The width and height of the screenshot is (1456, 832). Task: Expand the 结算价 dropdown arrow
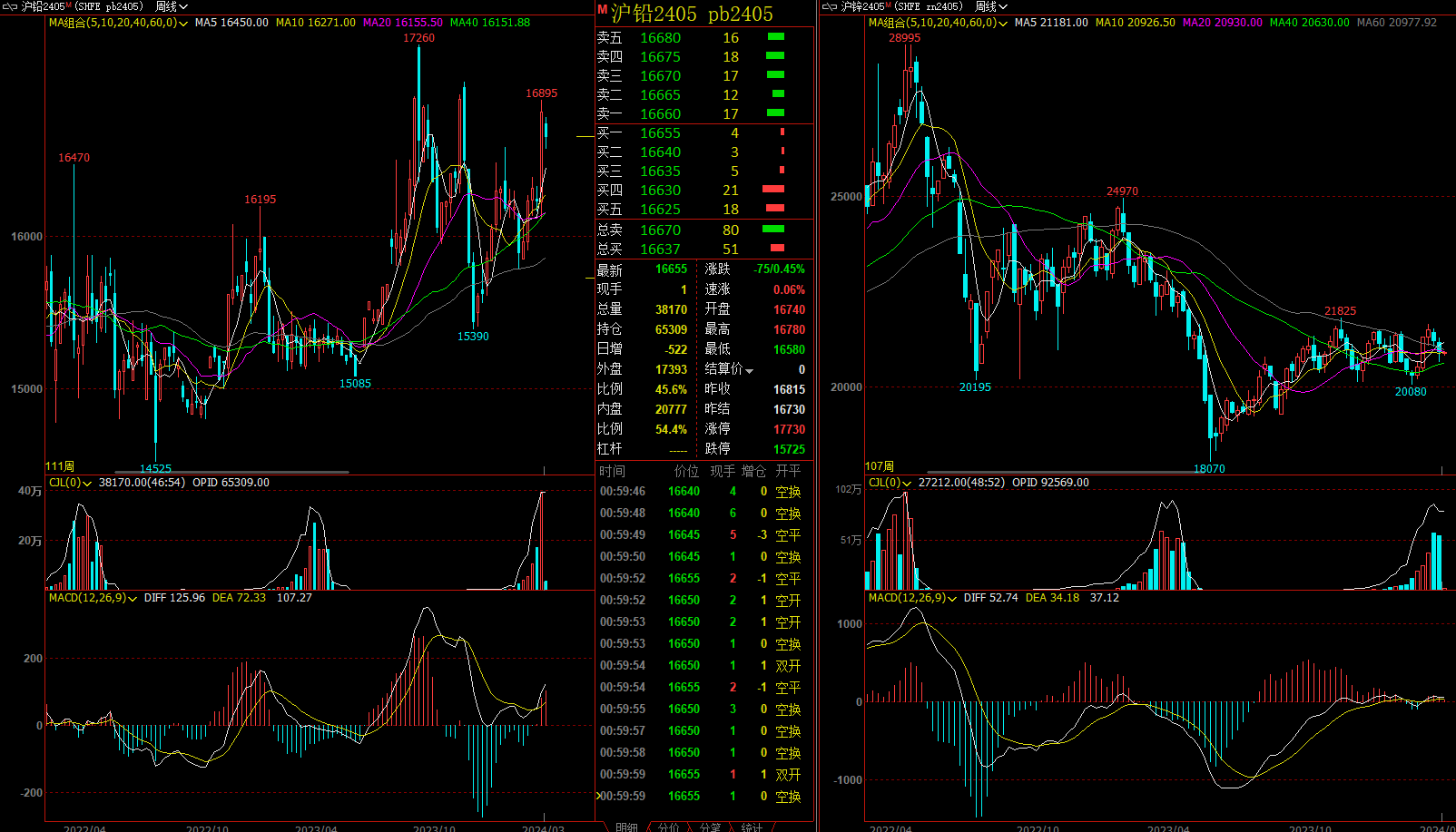pos(750,370)
